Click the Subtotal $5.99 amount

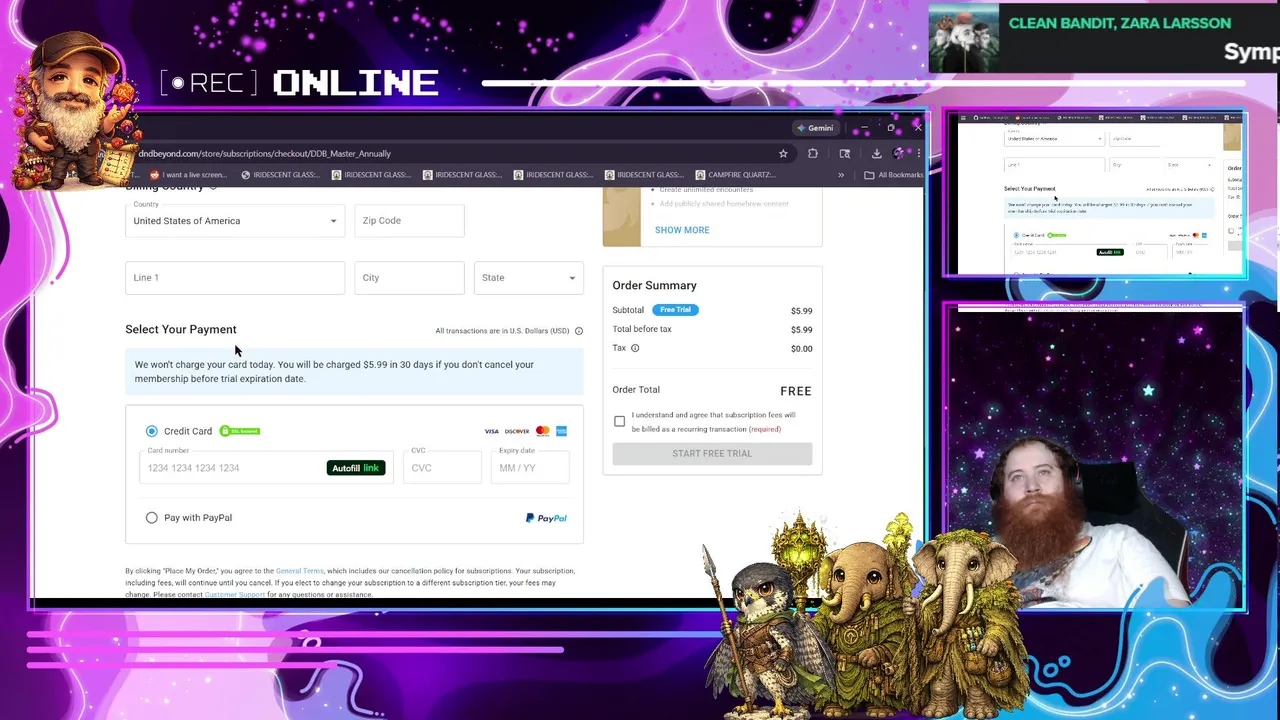(x=801, y=311)
